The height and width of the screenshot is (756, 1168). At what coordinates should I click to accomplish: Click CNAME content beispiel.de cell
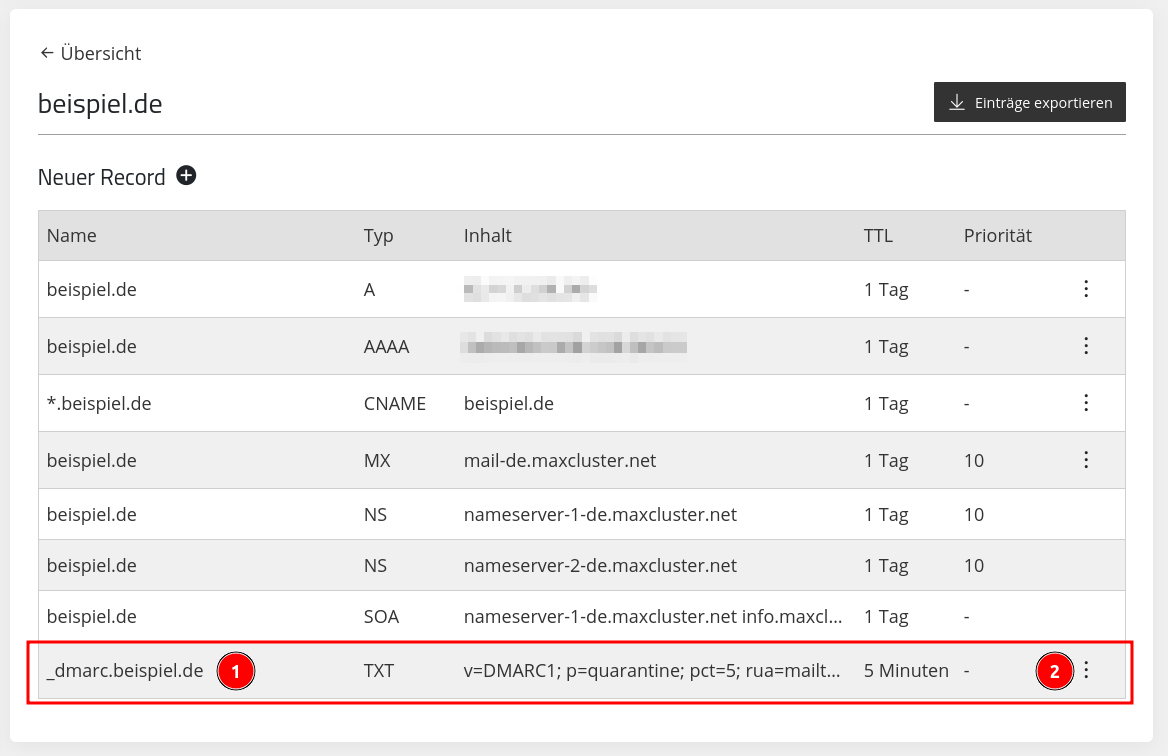tap(509, 403)
